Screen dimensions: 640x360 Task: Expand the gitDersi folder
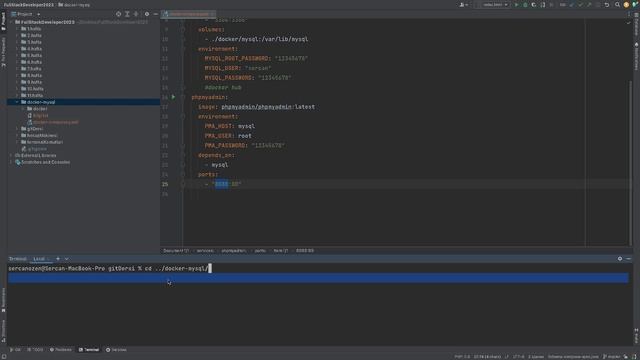click(x=17, y=129)
